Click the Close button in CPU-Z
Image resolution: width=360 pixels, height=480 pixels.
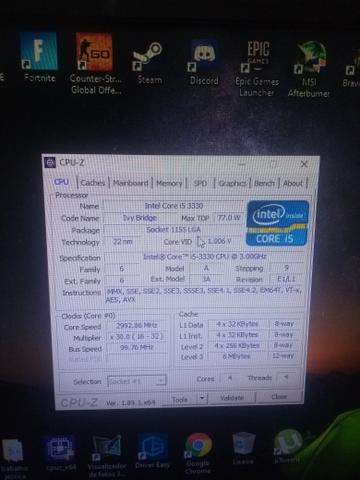coord(279,397)
